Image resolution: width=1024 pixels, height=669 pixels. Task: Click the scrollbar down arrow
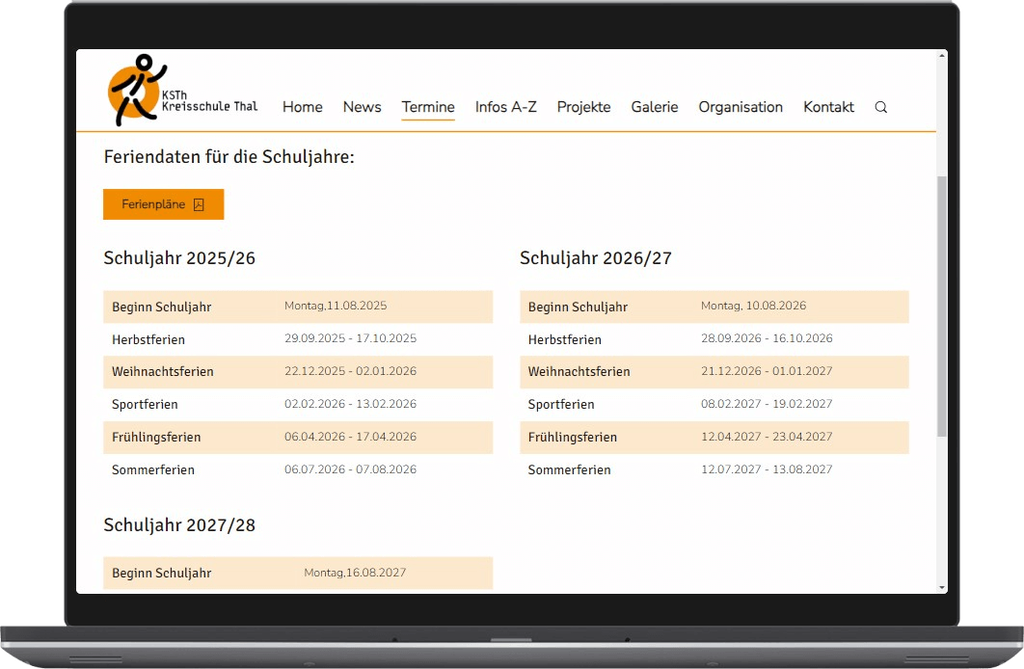pyautogui.click(x=941, y=586)
